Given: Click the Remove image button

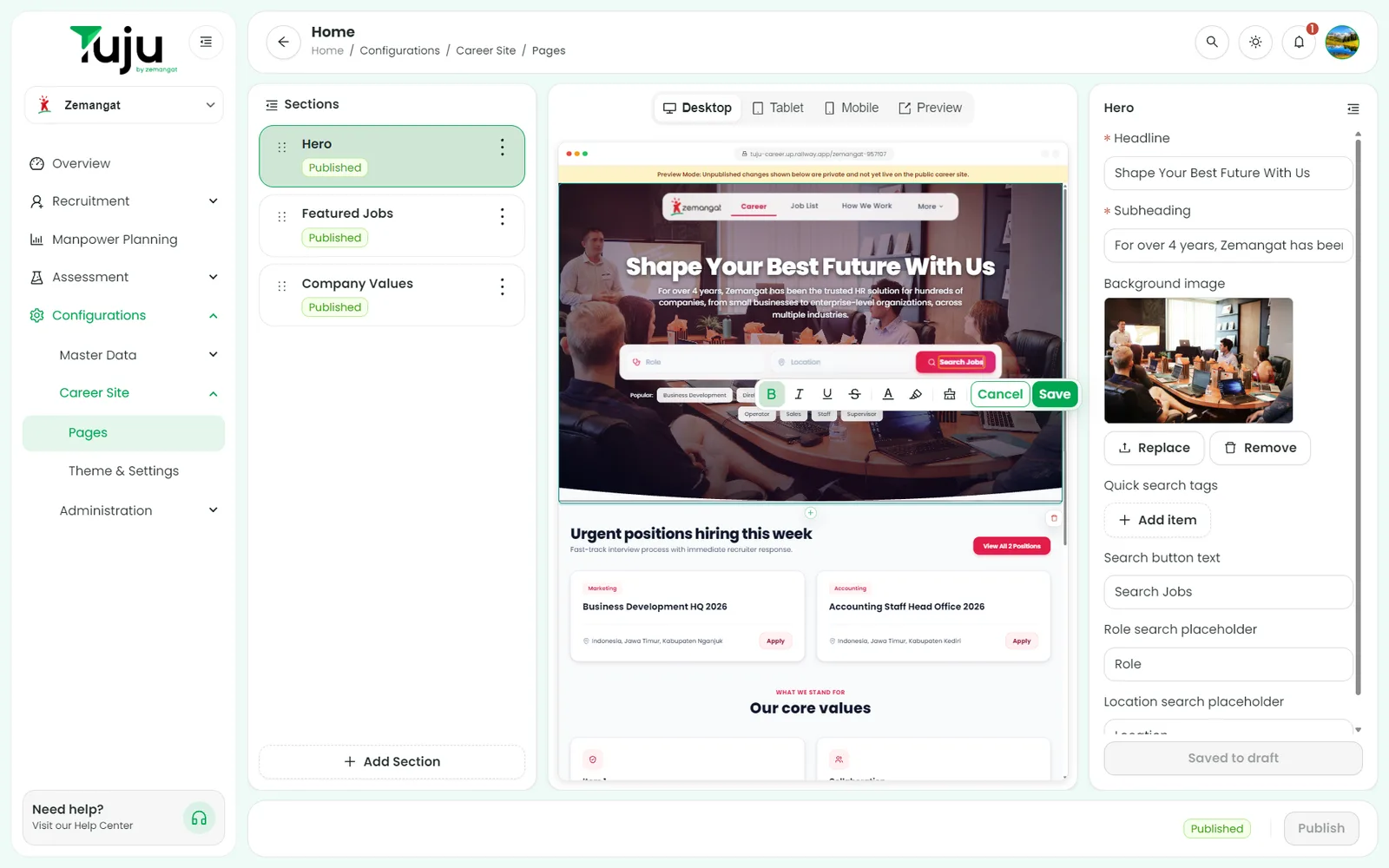Looking at the screenshot, I should tap(1260, 448).
